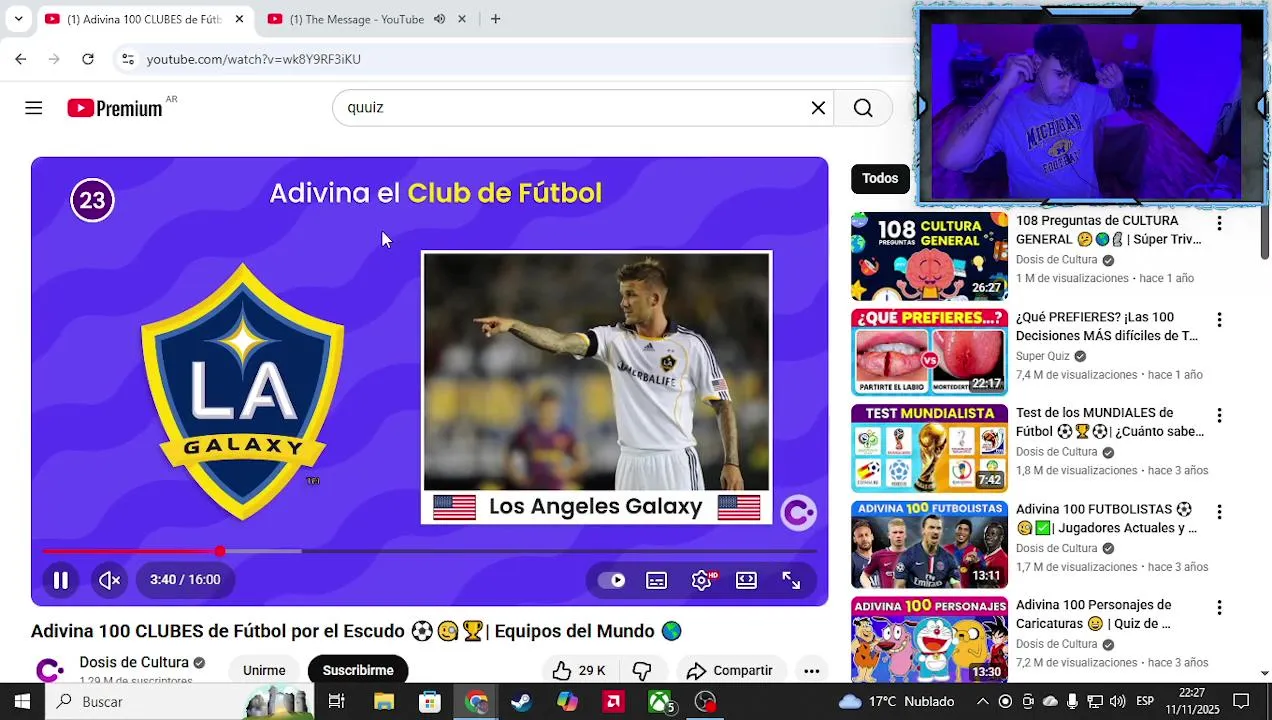The height and width of the screenshot is (720, 1272).
Task: Unmute the video with the speaker icon
Action: [109, 580]
